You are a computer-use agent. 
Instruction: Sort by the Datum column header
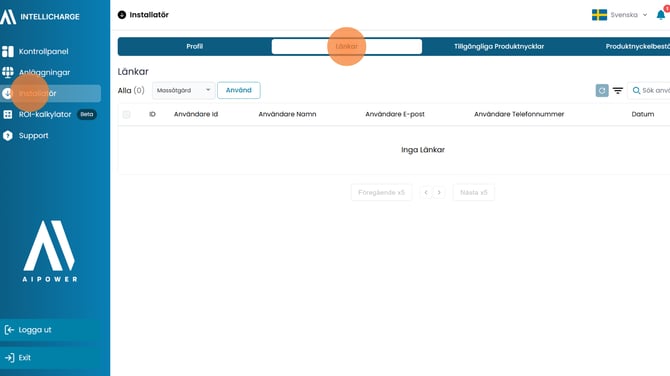pyautogui.click(x=643, y=114)
